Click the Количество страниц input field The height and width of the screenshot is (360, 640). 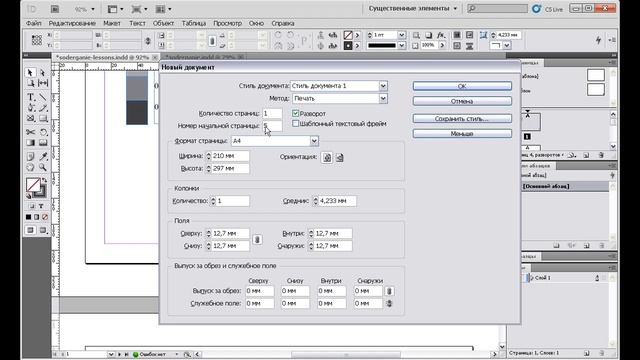point(272,113)
